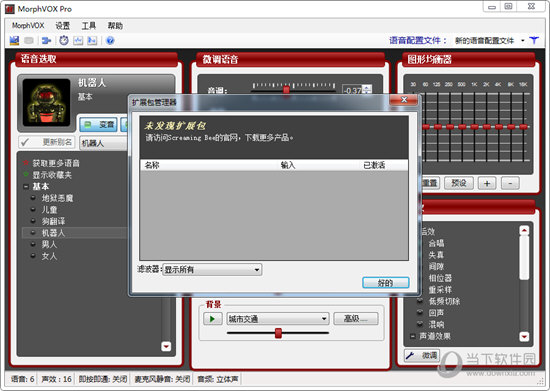The width and height of the screenshot is (550, 391).
Task: Click the blue funnel icon beside voice profile
Action: (x=534, y=40)
